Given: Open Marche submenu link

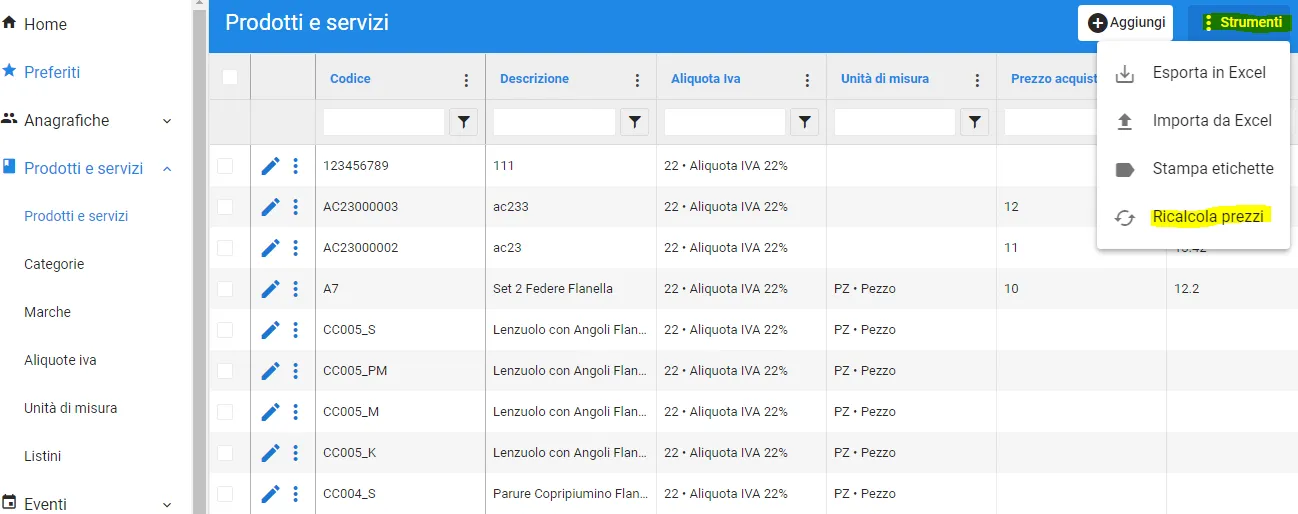Looking at the screenshot, I should coord(47,312).
